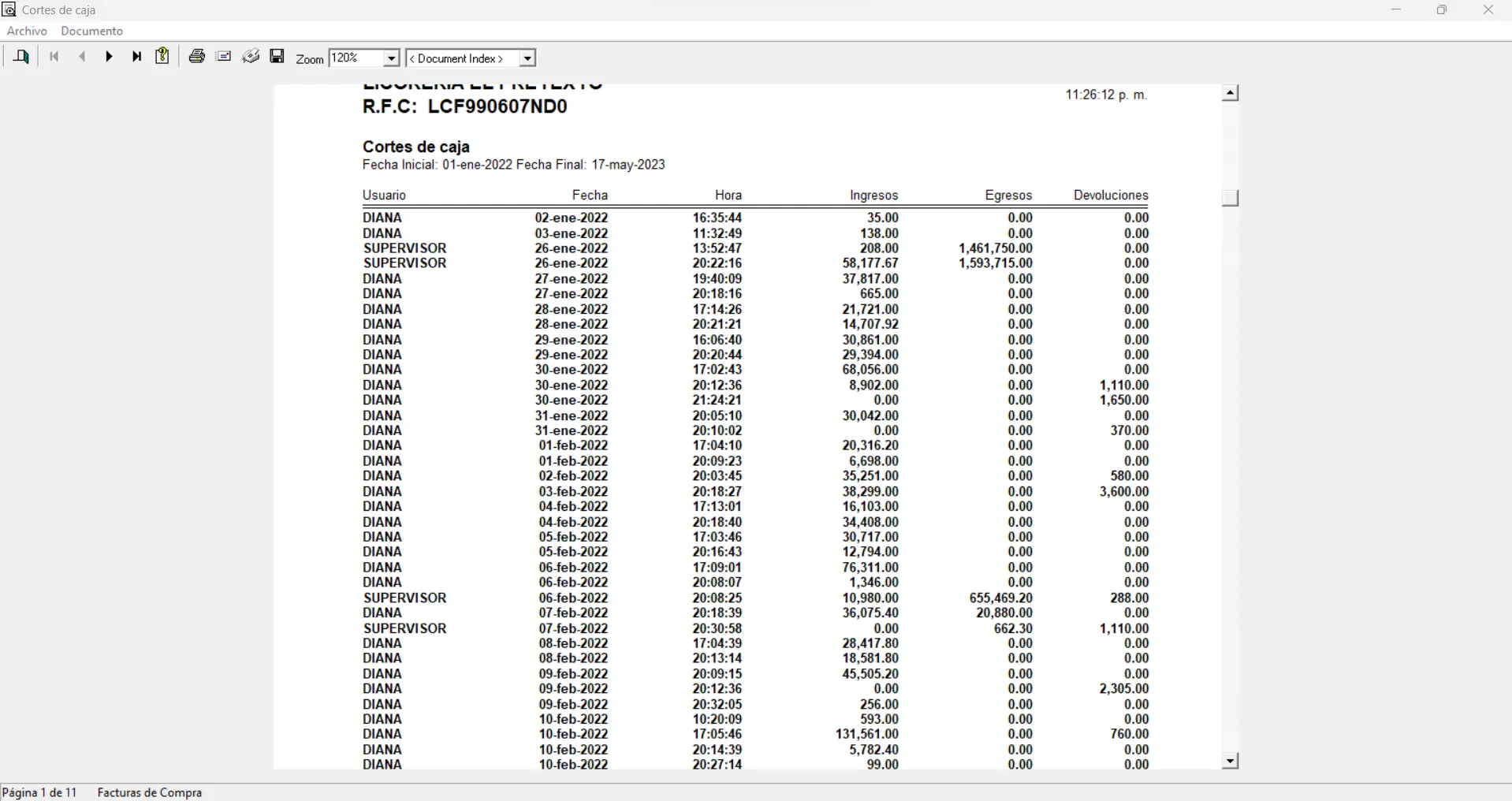
Task: Click inside the 120% zoom field
Action: pyautogui.click(x=355, y=58)
